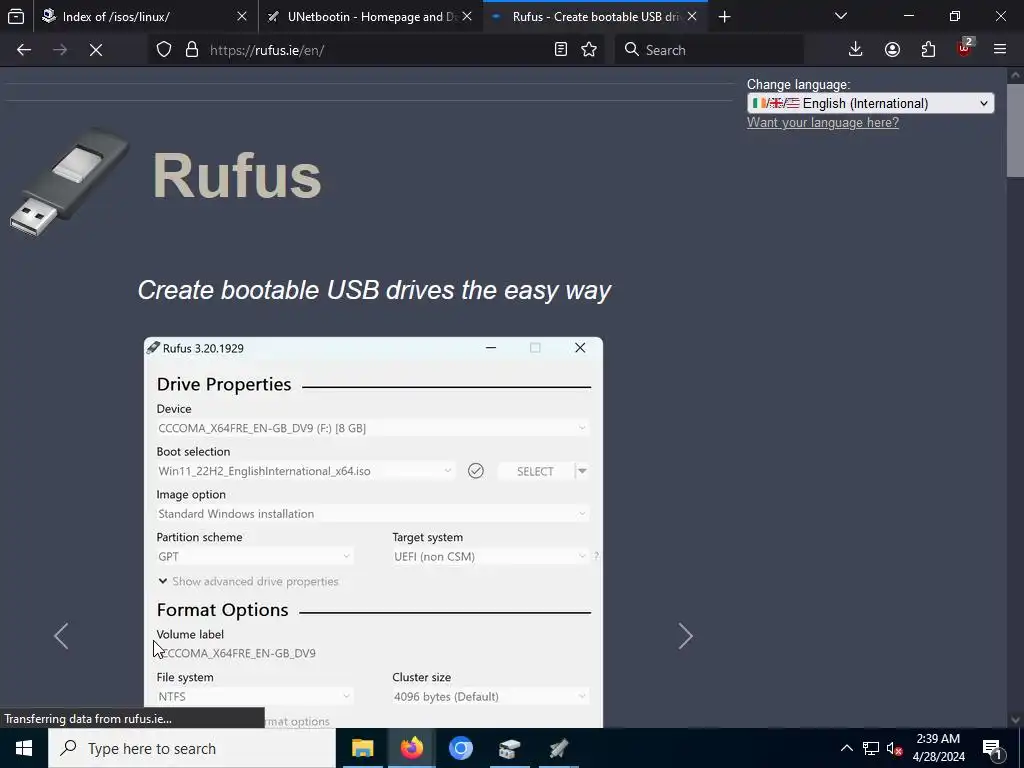Click the Firefox Search box
Screen dimensions: 1024x768
click(x=709, y=50)
